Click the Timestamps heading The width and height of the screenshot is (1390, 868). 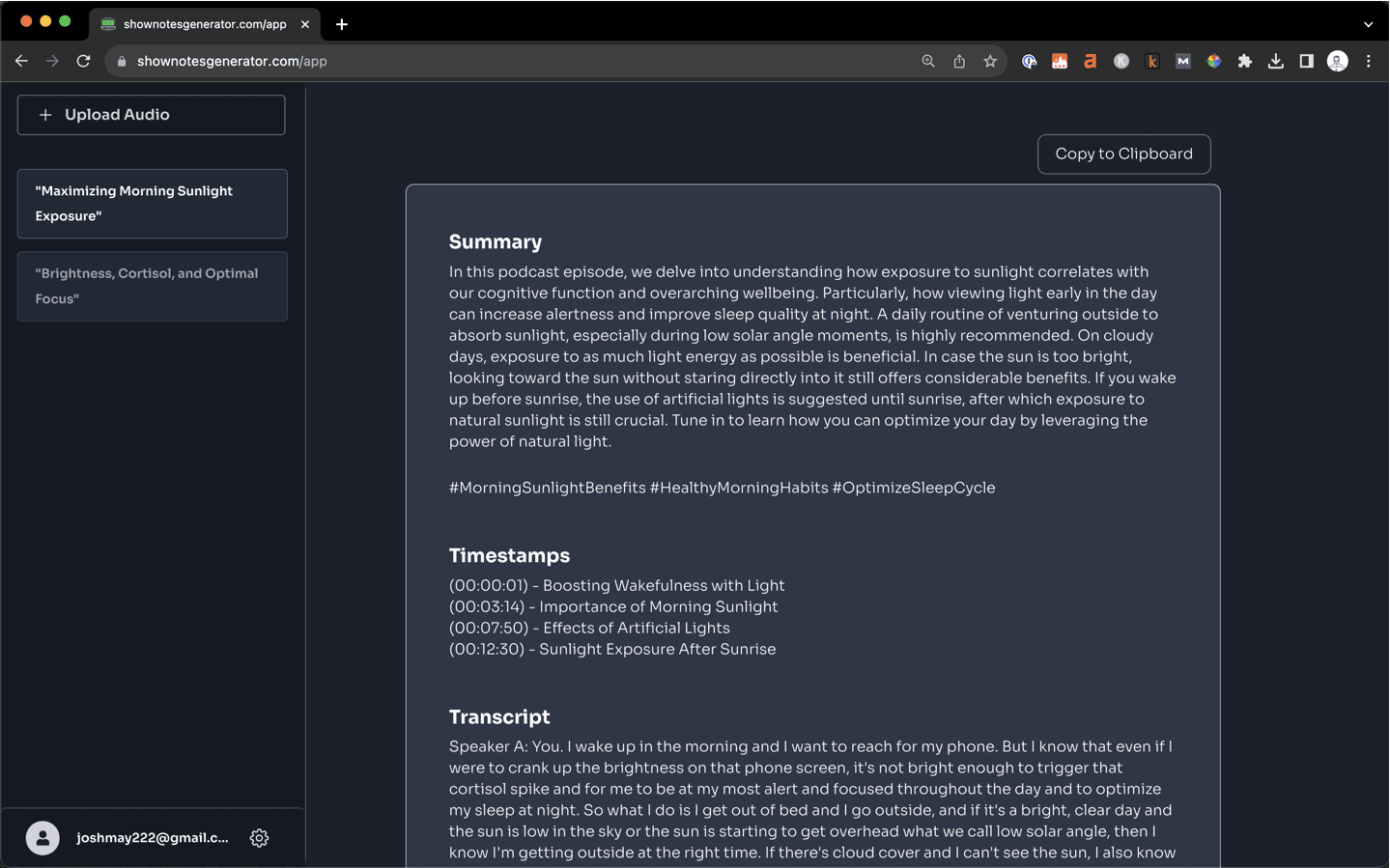pyautogui.click(x=509, y=556)
